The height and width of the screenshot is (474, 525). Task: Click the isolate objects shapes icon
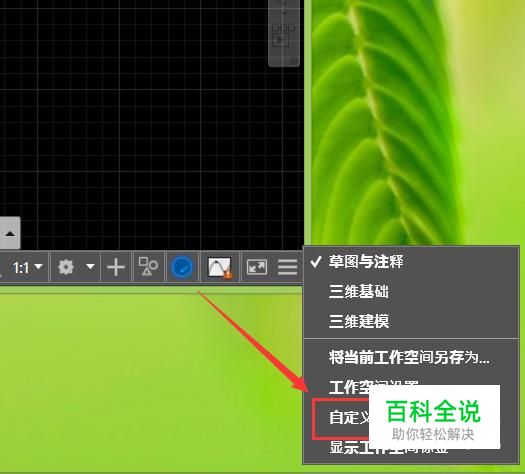pyautogui.click(x=148, y=266)
